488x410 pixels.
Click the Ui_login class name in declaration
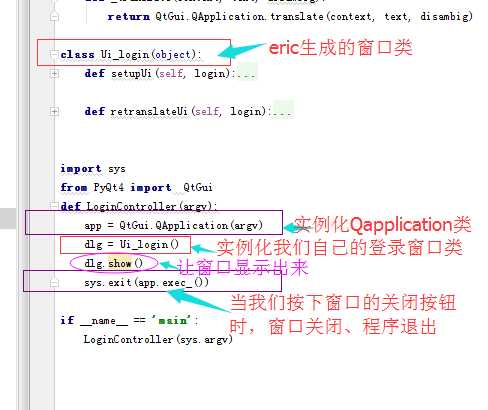click(125, 54)
